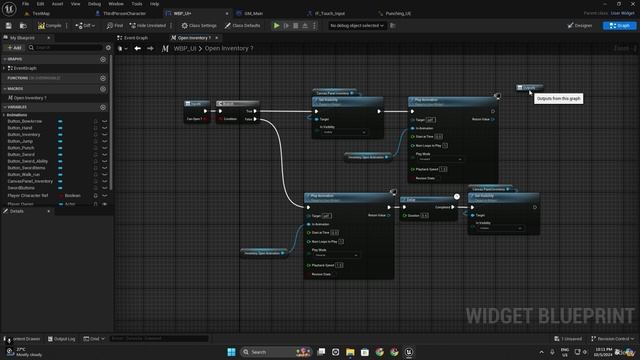This screenshot has width=640, height=360.
Task: Select the Button_Inventory variable
Action: (24, 135)
